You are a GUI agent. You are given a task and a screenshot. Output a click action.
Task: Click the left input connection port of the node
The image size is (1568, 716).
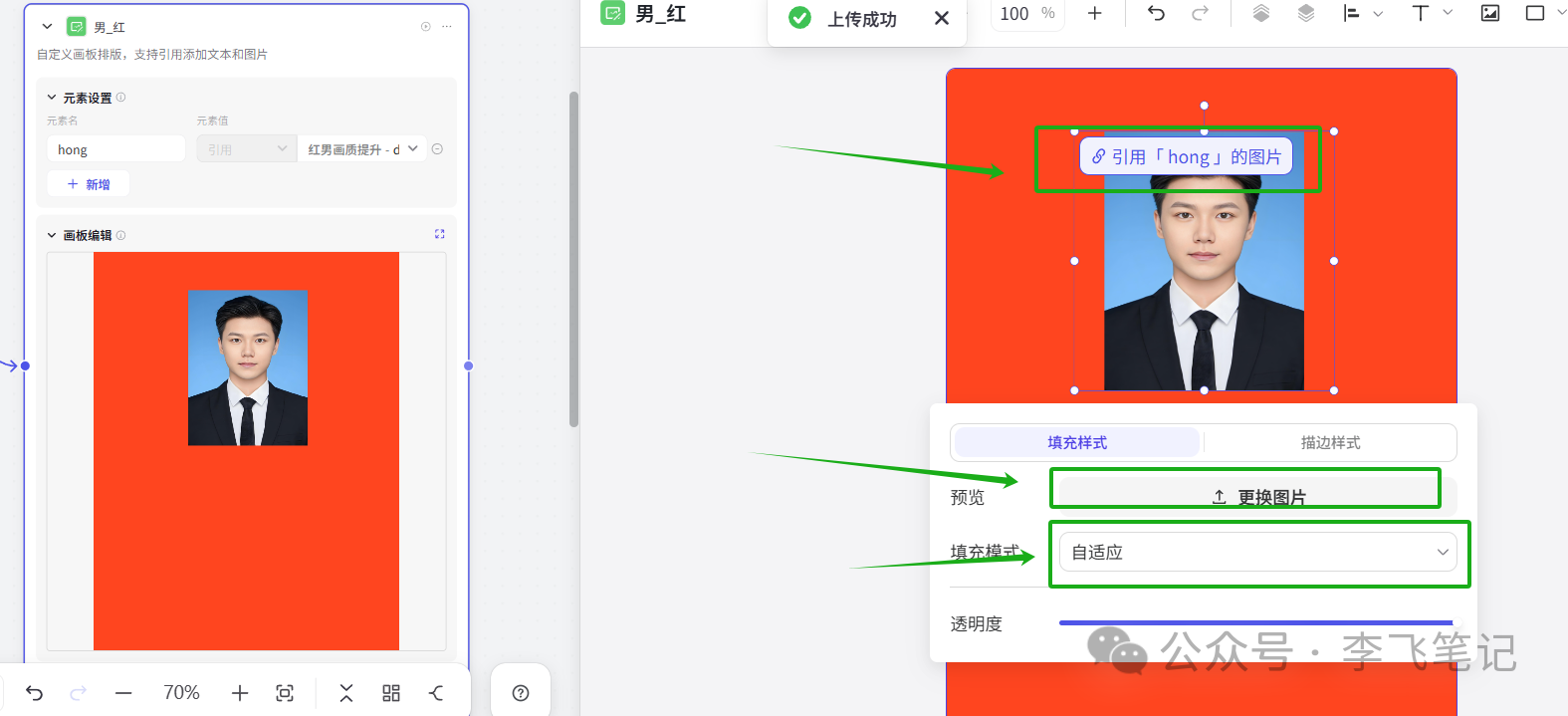coord(25,365)
